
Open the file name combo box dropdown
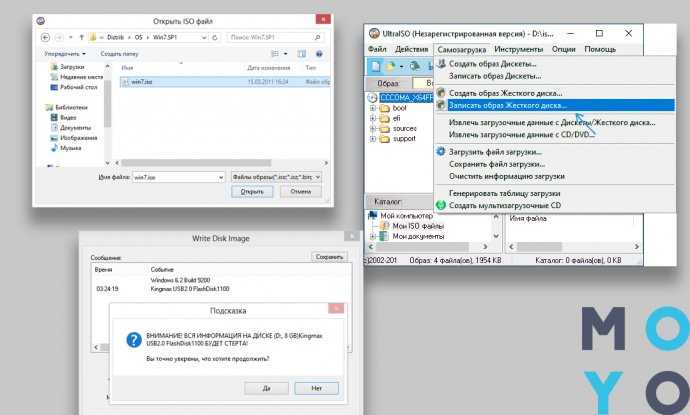tap(221, 177)
